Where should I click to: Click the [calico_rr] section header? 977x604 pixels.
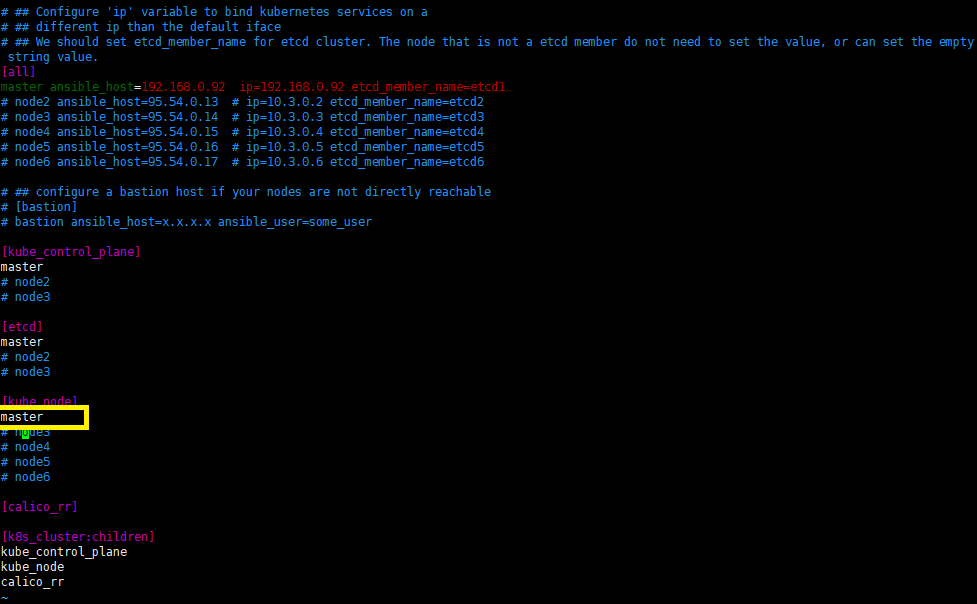tap(39, 507)
